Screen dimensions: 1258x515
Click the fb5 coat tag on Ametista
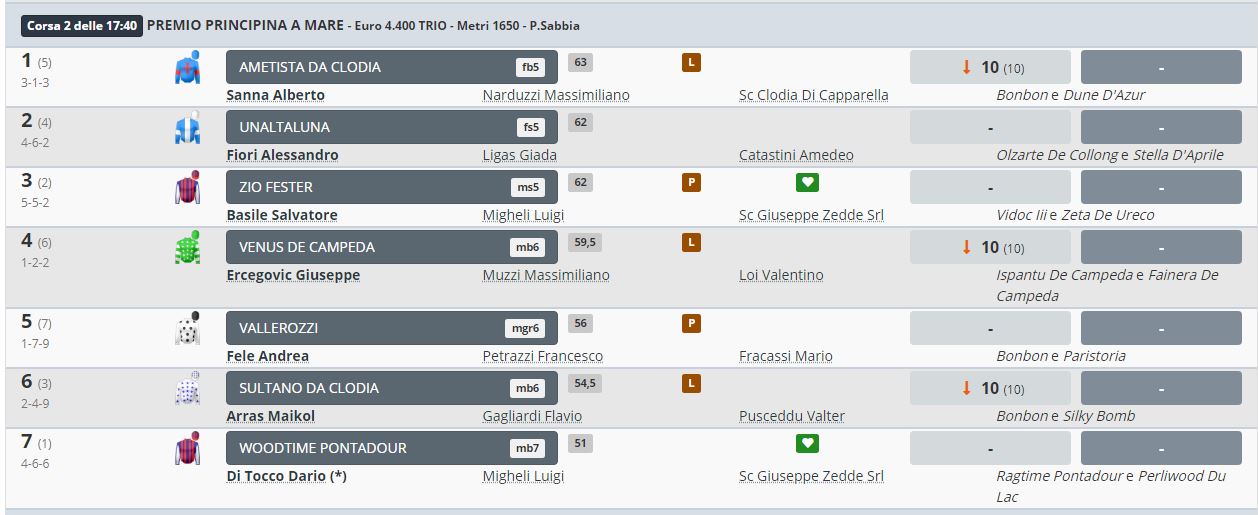click(x=529, y=67)
